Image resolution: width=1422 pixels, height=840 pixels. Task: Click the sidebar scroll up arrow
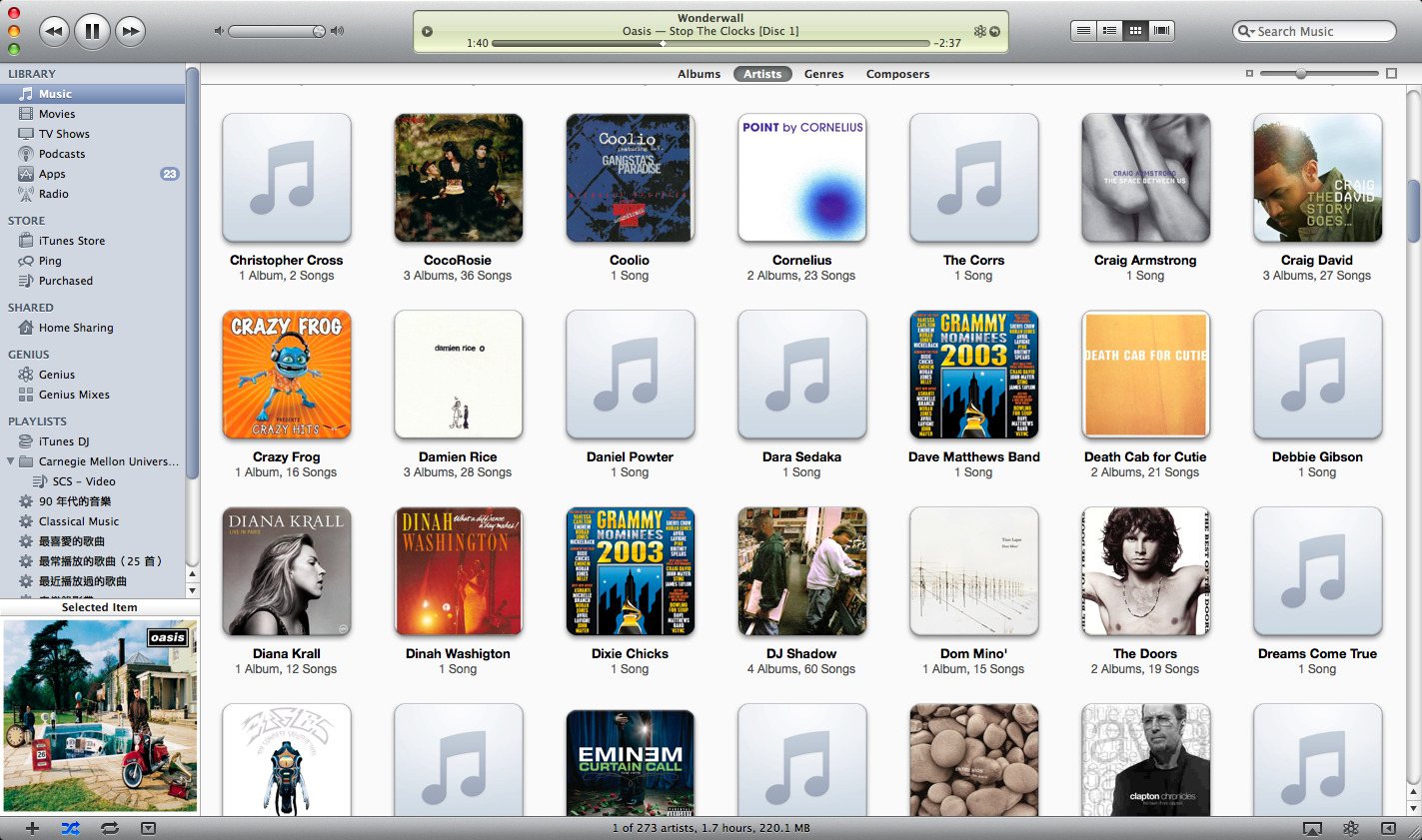(x=192, y=575)
